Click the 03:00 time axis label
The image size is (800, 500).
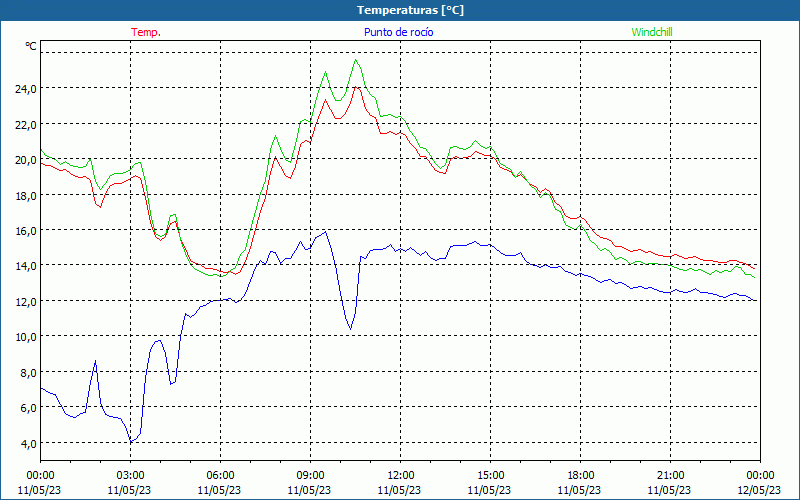[131, 476]
